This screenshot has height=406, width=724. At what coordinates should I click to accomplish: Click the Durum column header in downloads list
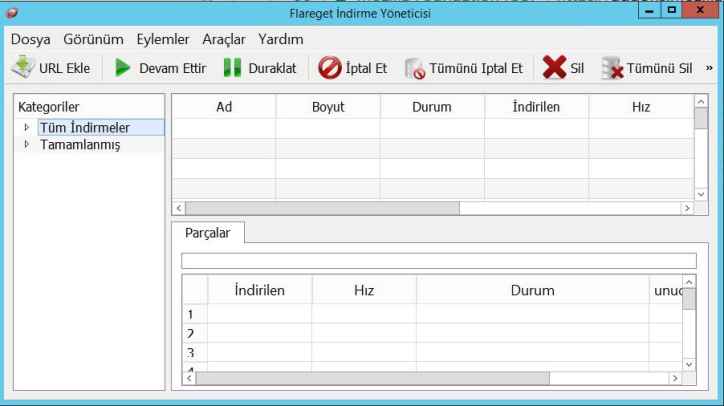click(x=431, y=106)
